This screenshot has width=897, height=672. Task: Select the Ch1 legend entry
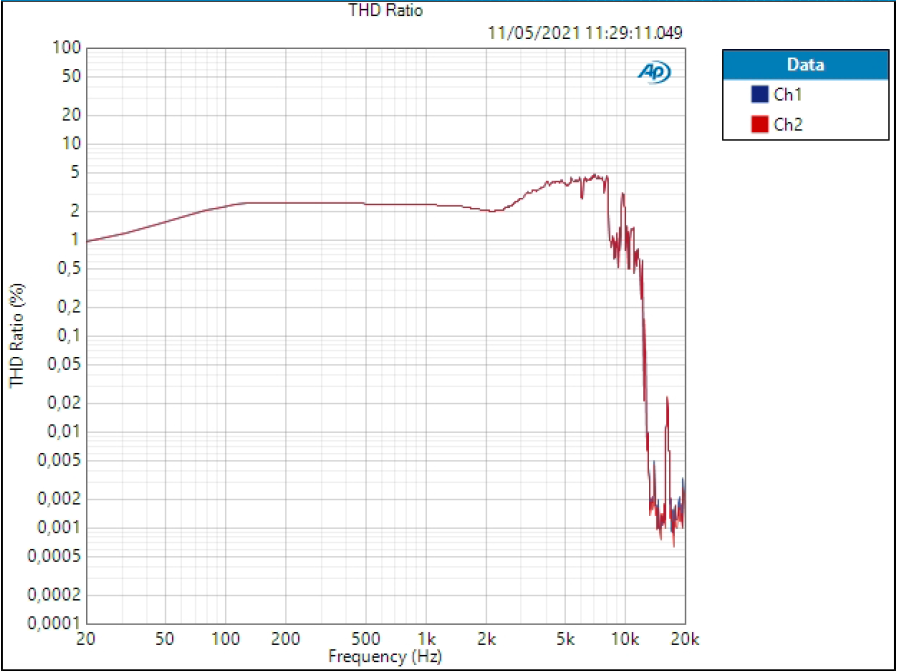pyautogui.click(x=805, y=94)
